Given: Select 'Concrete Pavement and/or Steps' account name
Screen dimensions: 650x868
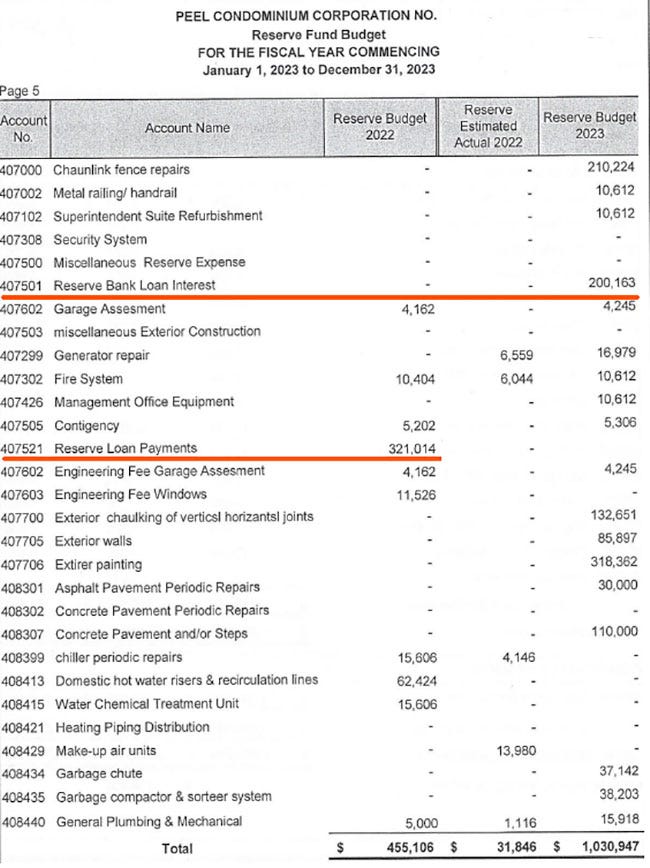Looking at the screenshot, I should [x=152, y=634].
